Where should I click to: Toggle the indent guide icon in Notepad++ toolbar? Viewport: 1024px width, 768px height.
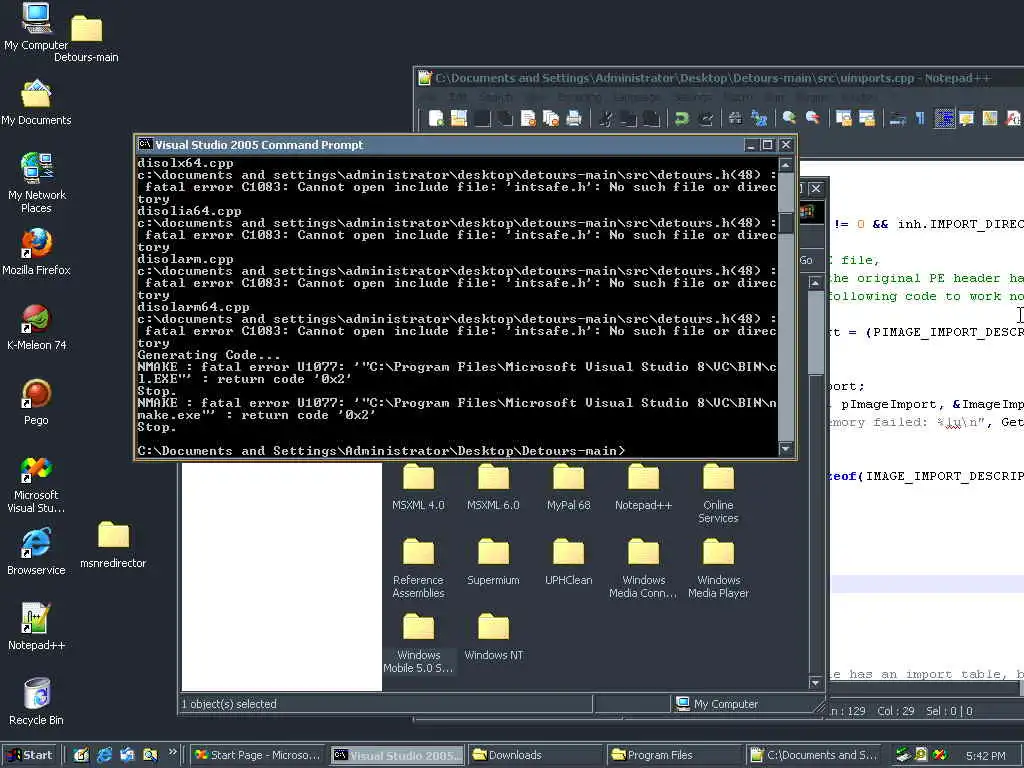944,118
